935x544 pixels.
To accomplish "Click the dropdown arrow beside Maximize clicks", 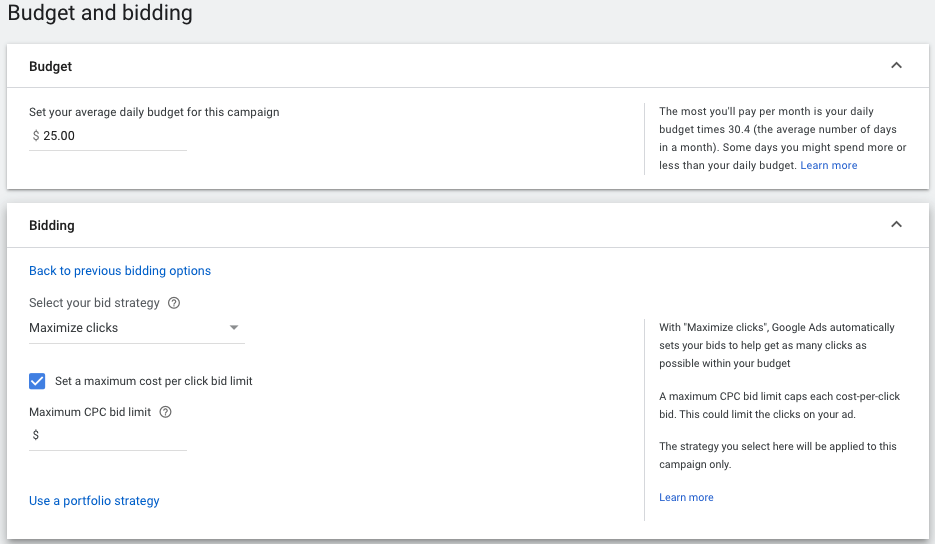I will click(234, 327).
